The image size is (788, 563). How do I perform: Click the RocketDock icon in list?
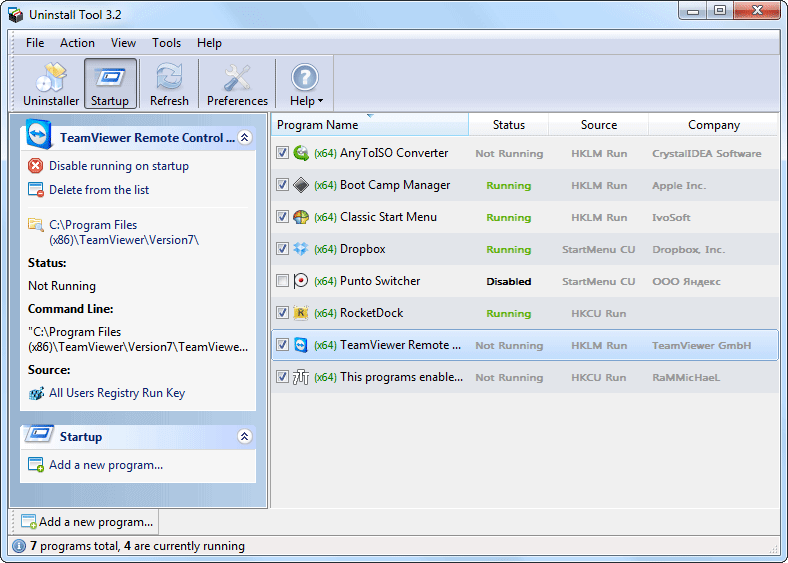[x=301, y=313]
